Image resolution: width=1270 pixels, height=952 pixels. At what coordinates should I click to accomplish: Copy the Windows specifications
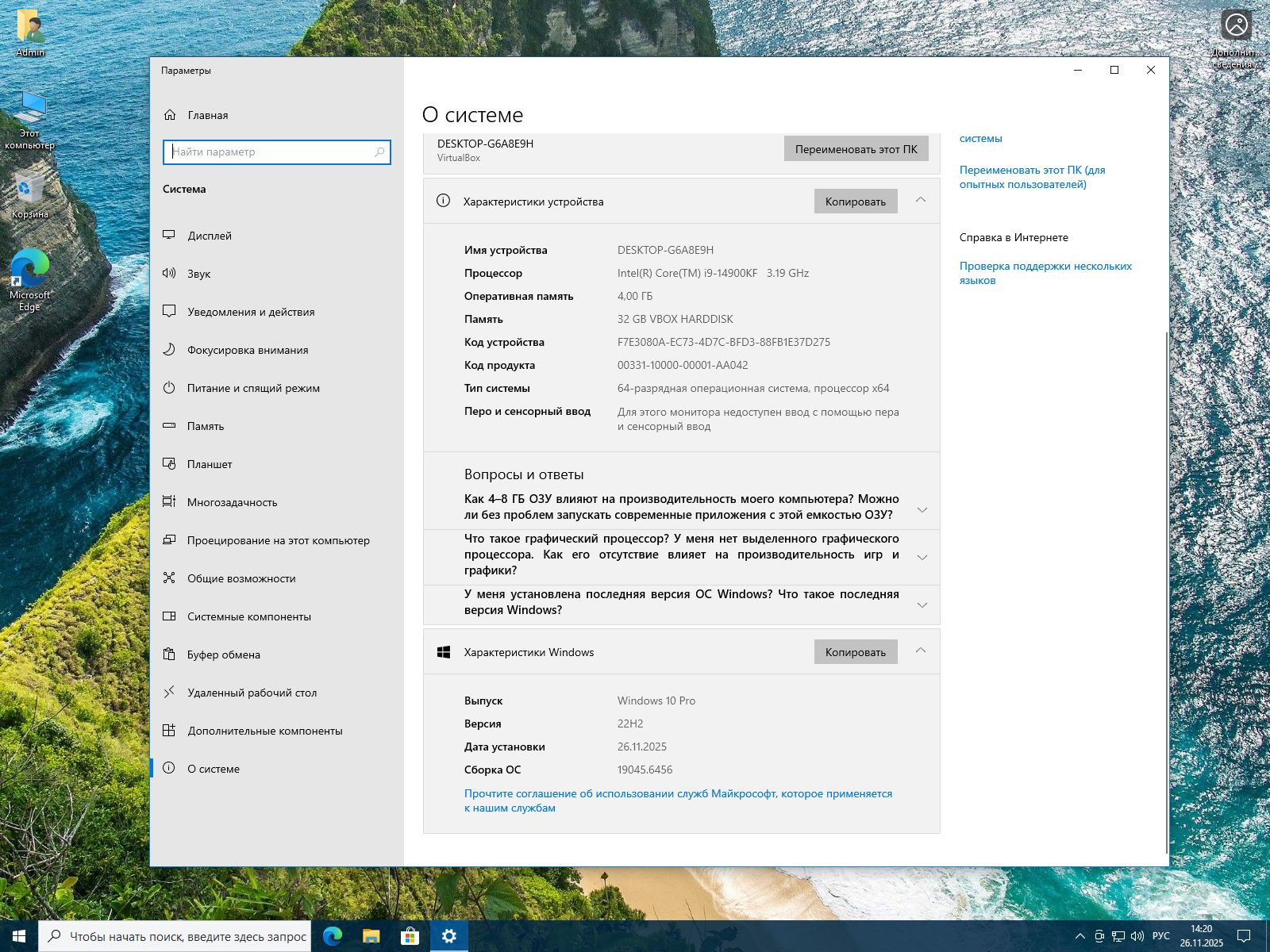point(855,652)
